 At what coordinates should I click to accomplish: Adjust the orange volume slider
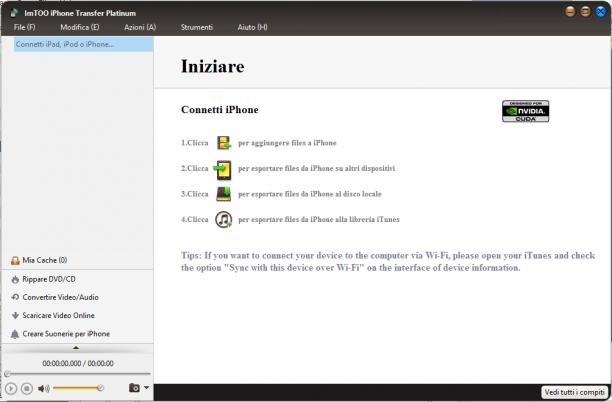click(78, 388)
